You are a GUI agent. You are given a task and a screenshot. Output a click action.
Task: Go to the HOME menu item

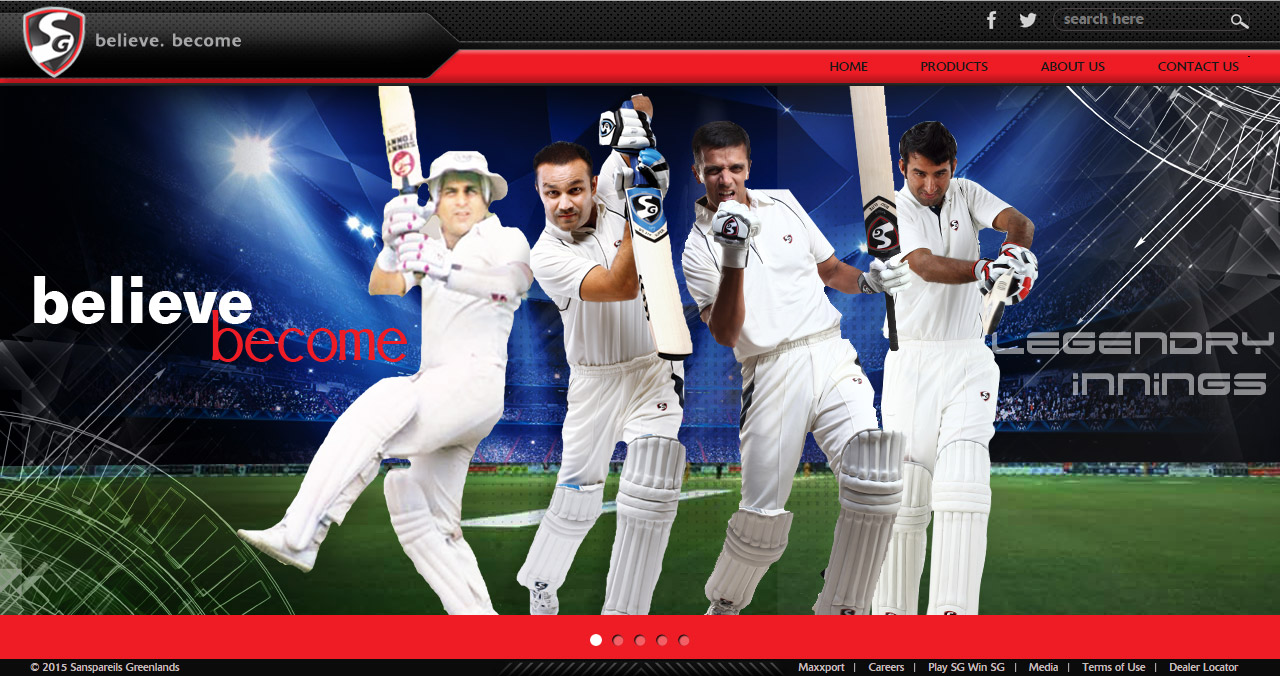click(849, 67)
